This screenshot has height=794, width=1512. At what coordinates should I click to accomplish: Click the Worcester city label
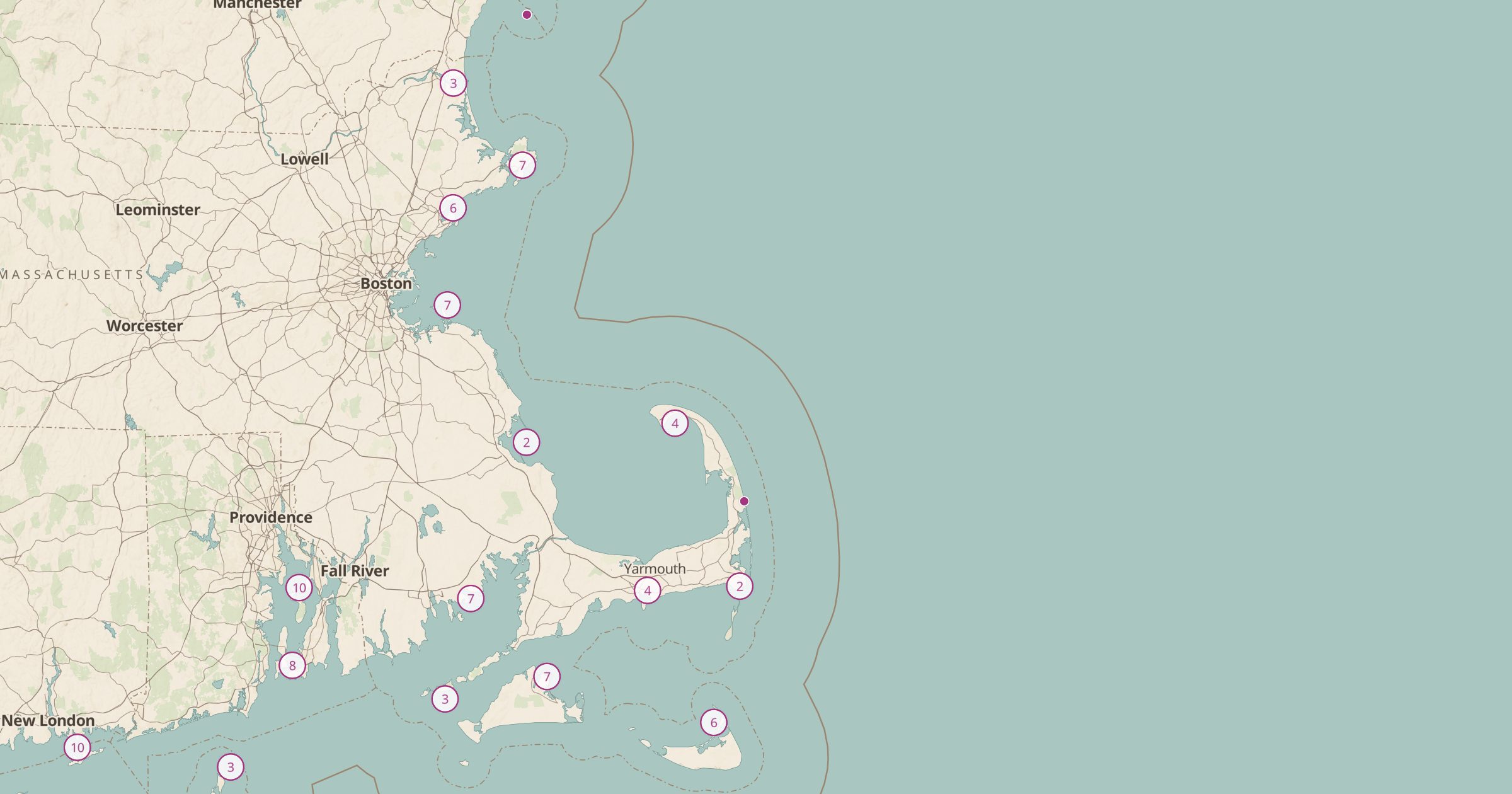click(144, 326)
